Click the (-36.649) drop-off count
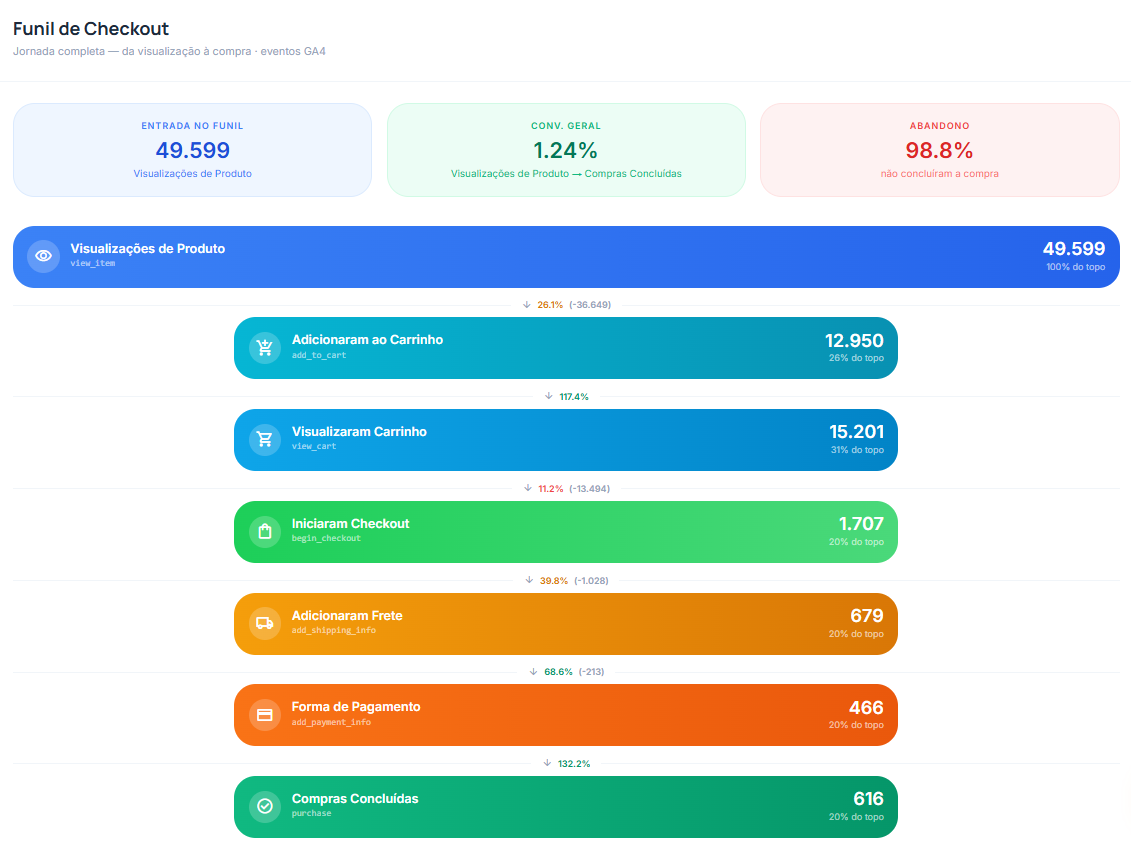This screenshot has height=849, width=1131. (x=590, y=305)
